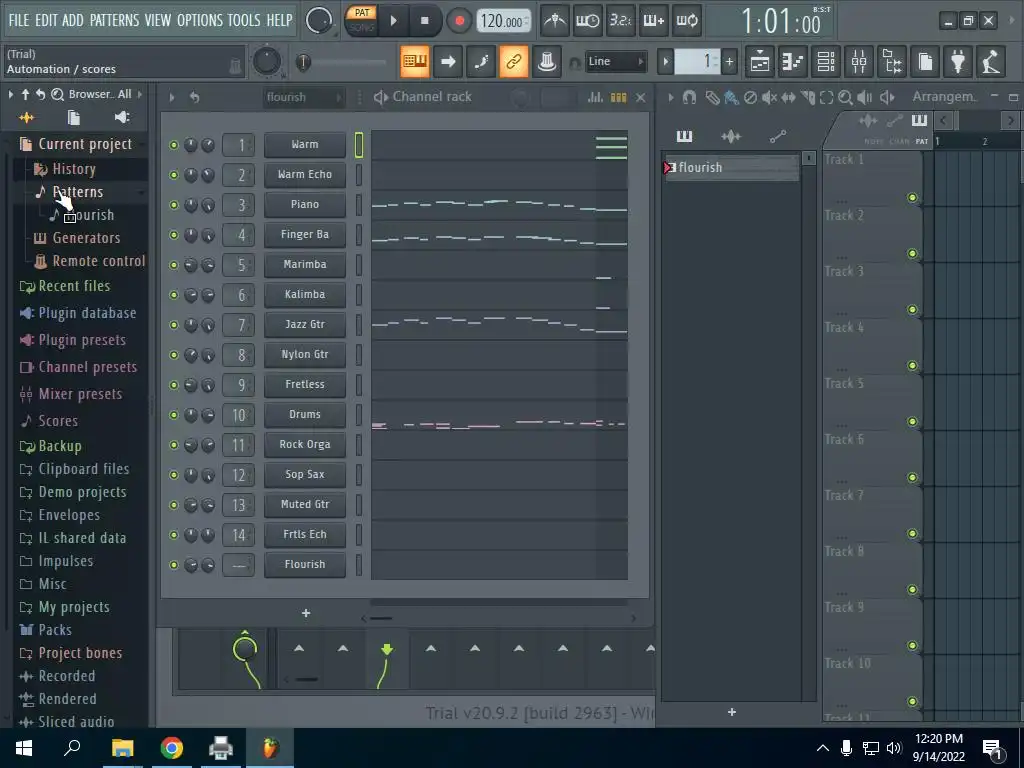The image size is (1024, 768).
Task: Open the EDIT menu
Action: point(46,20)
